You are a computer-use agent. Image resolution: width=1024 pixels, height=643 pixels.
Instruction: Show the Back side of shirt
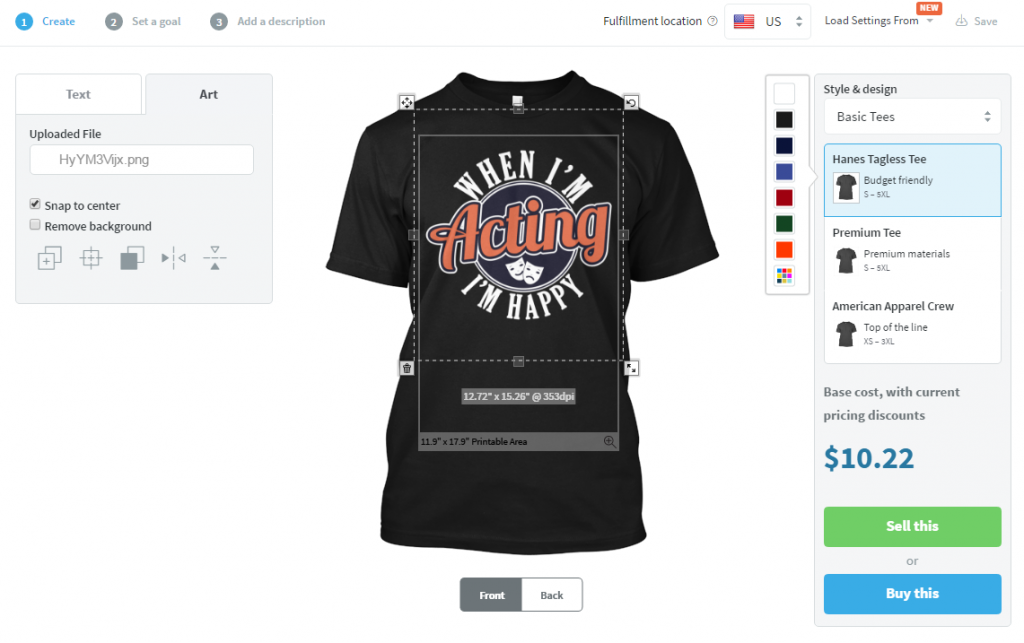[552, 595]
